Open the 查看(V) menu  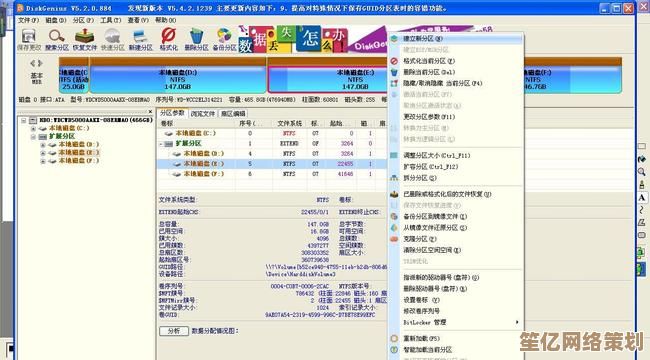click(138, 20)
